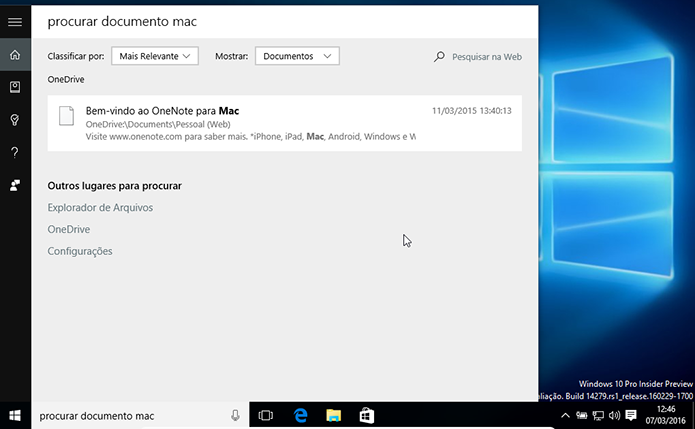Screen dimensions: 695x429
Task: Open the Windows Start button
Action: (15, 416)
